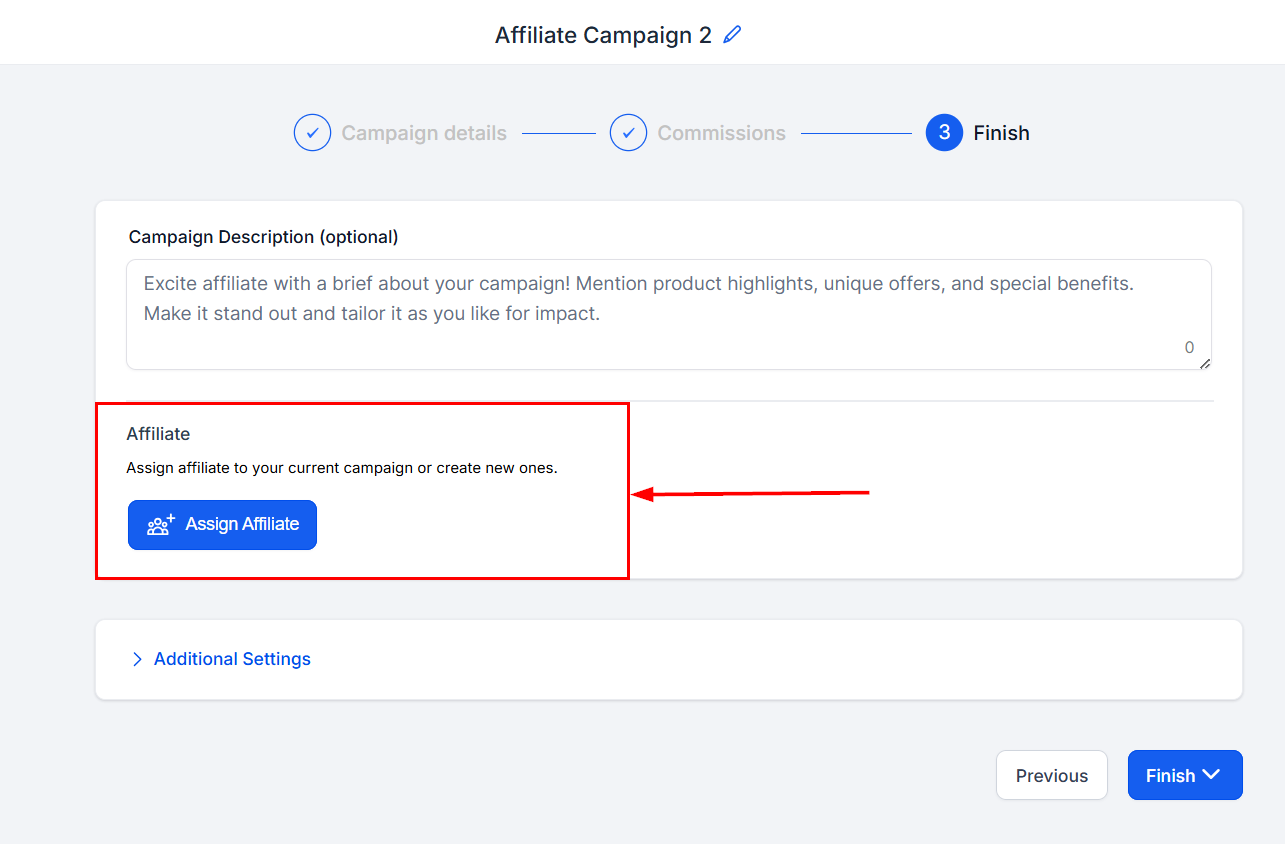This screenshot has height=844, width=1285.
Task: Click the people-plus icon on Assign Affiliate
Action: coord(161,525)
